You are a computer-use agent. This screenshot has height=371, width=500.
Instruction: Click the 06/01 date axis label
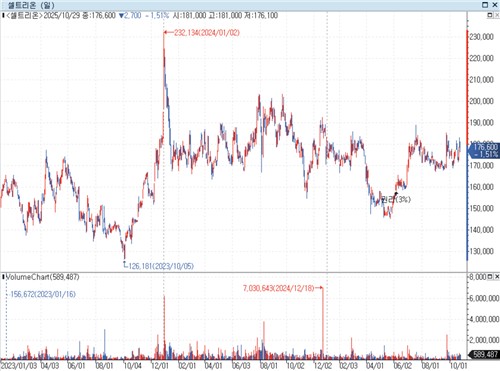[76, 366]
